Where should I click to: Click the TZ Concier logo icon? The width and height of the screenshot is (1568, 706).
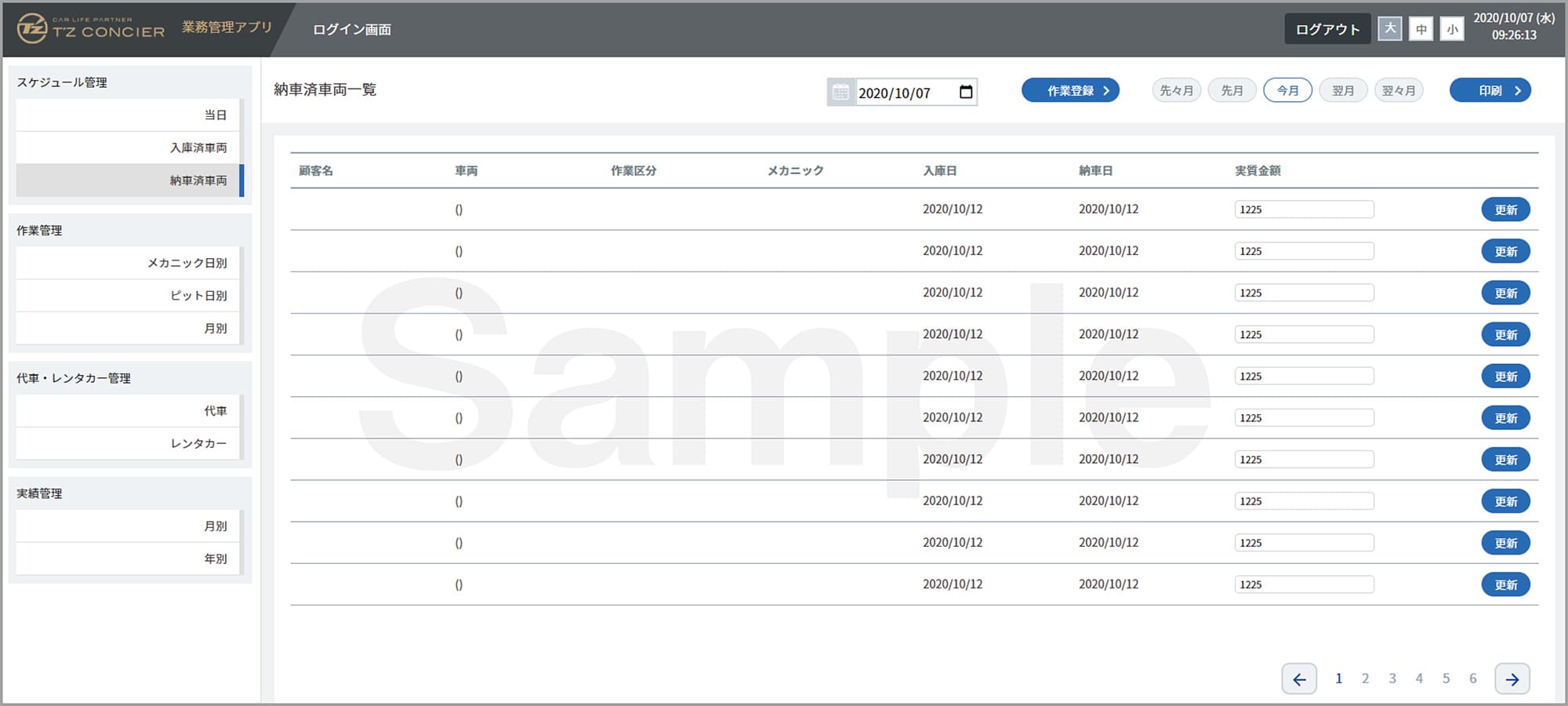click(x=32, y=29)
